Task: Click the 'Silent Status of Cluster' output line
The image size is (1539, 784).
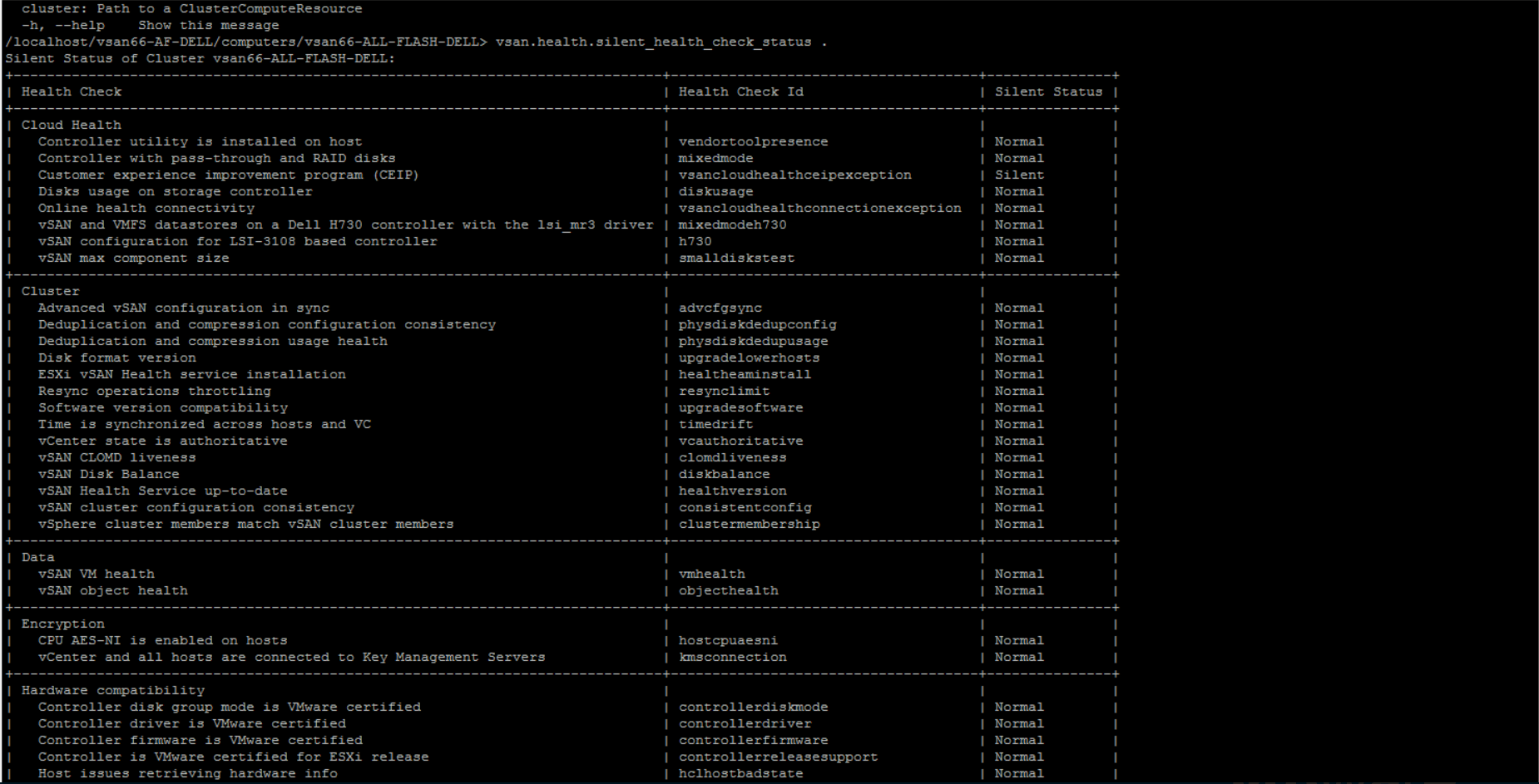Action: click(200, 58)
